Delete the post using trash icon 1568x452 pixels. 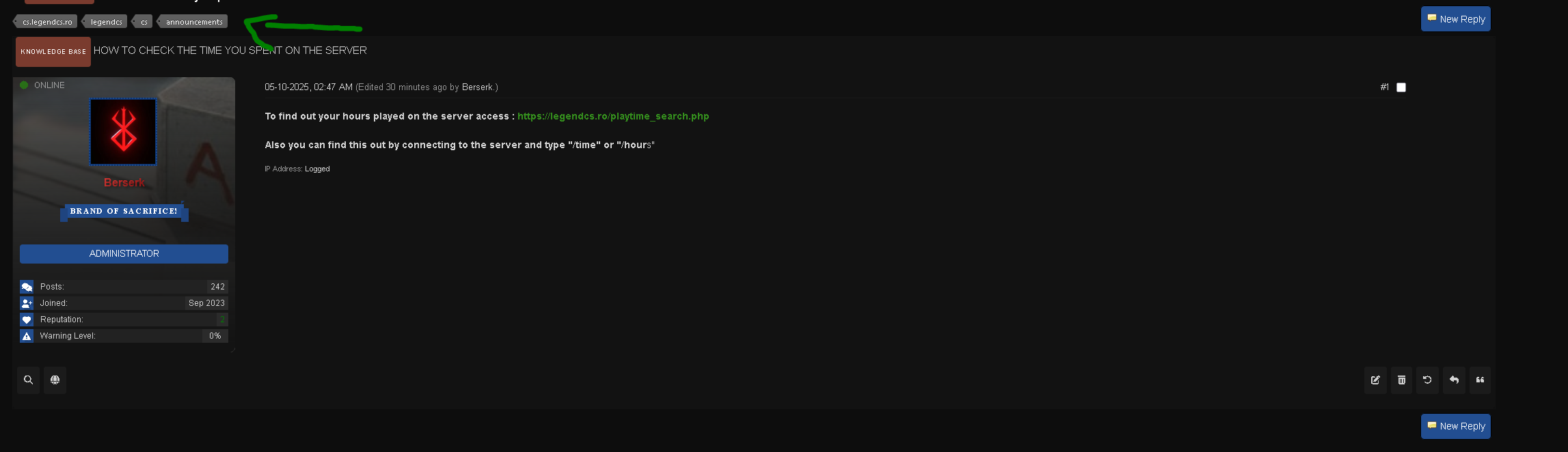click(1401, 380)
